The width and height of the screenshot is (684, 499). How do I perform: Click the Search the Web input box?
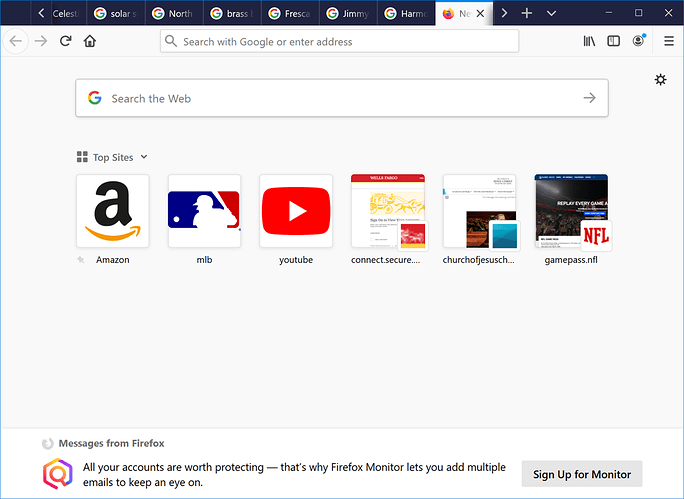point(342,98)
